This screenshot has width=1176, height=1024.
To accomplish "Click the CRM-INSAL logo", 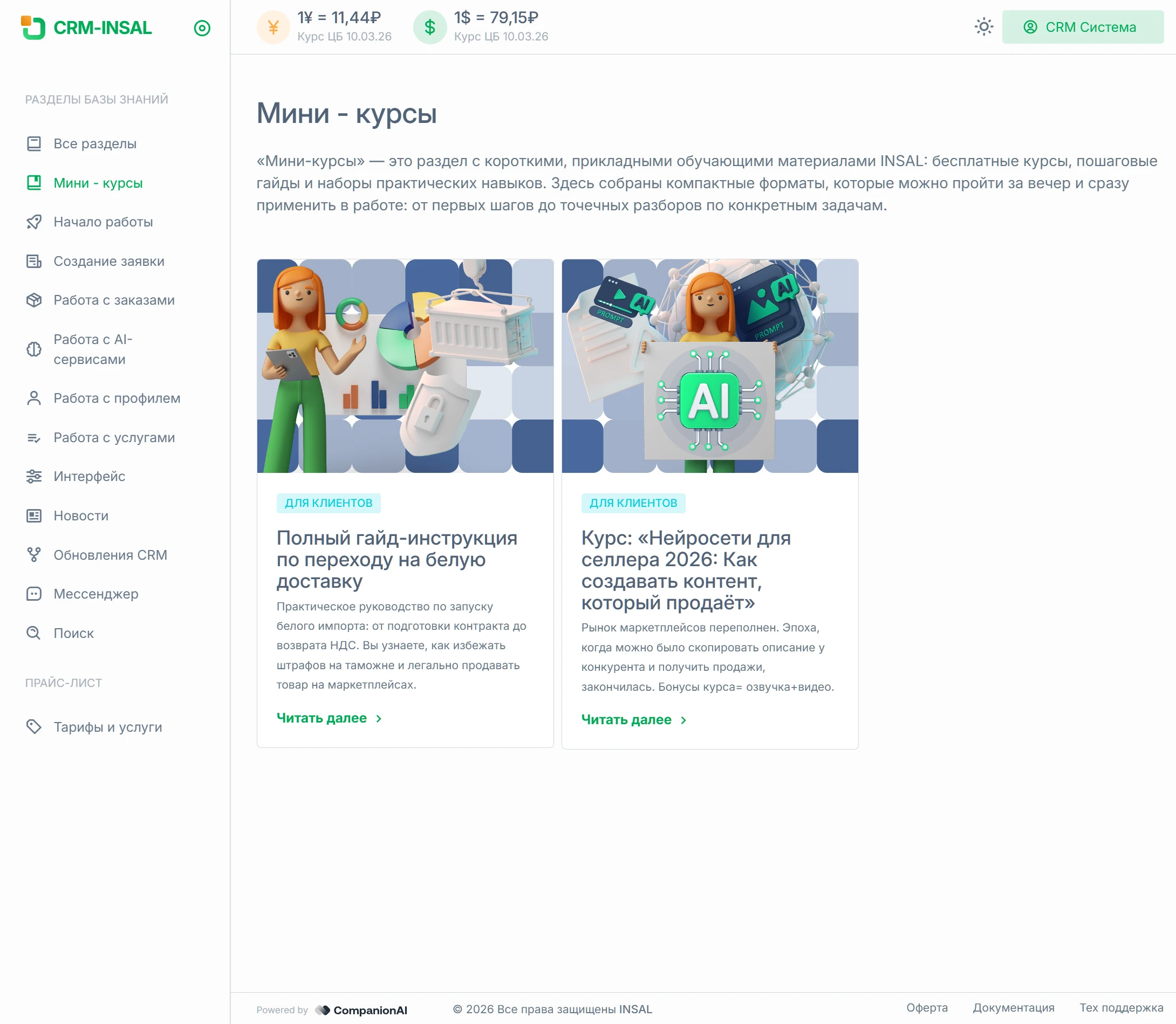I will pyautogui.click(x=86, y=28).
